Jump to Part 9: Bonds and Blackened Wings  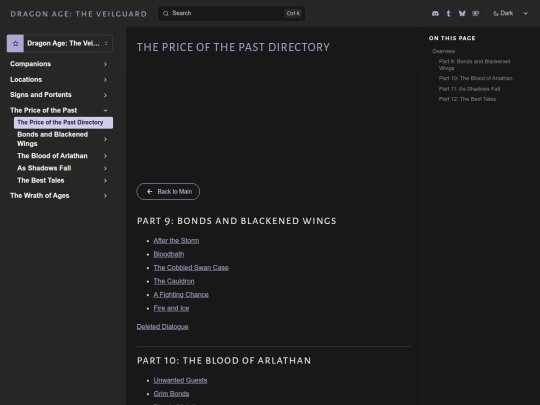[x=475, y=65]
